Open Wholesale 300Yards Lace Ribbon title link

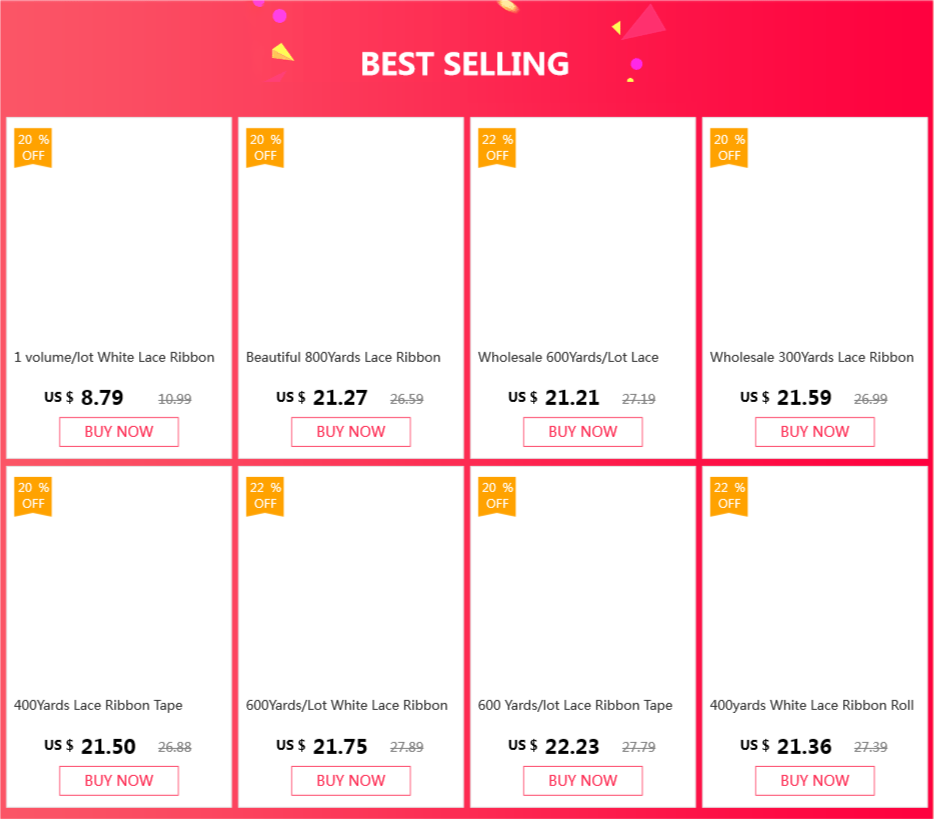tap(812, 357)
